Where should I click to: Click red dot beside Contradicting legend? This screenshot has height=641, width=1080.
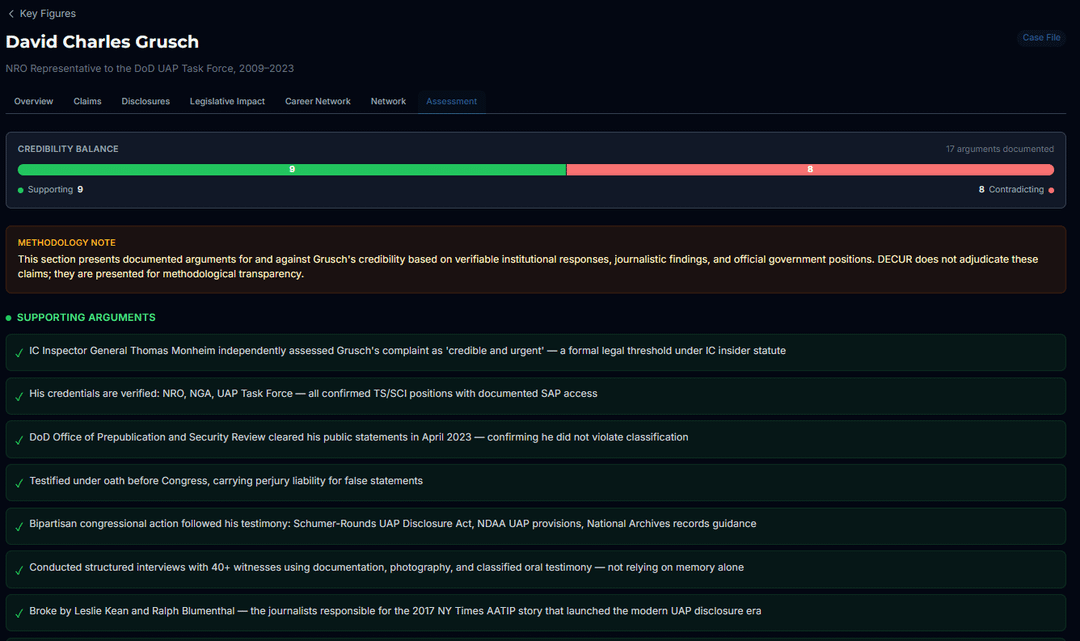tap(1051, 190)
